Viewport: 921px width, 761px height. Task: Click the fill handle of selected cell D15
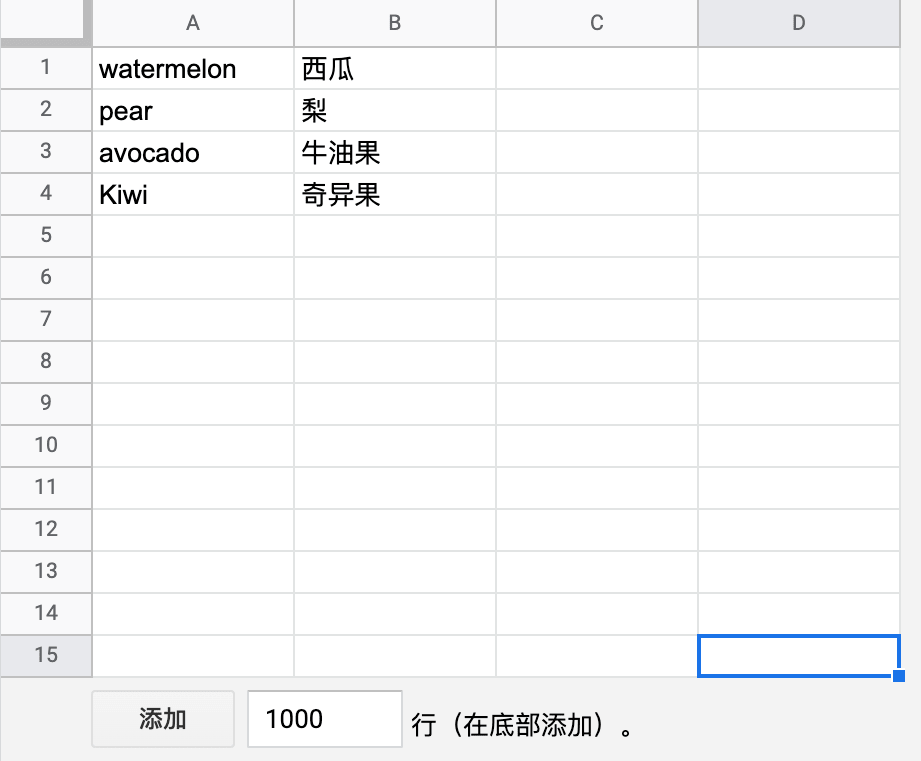click(x=899, y=676)
